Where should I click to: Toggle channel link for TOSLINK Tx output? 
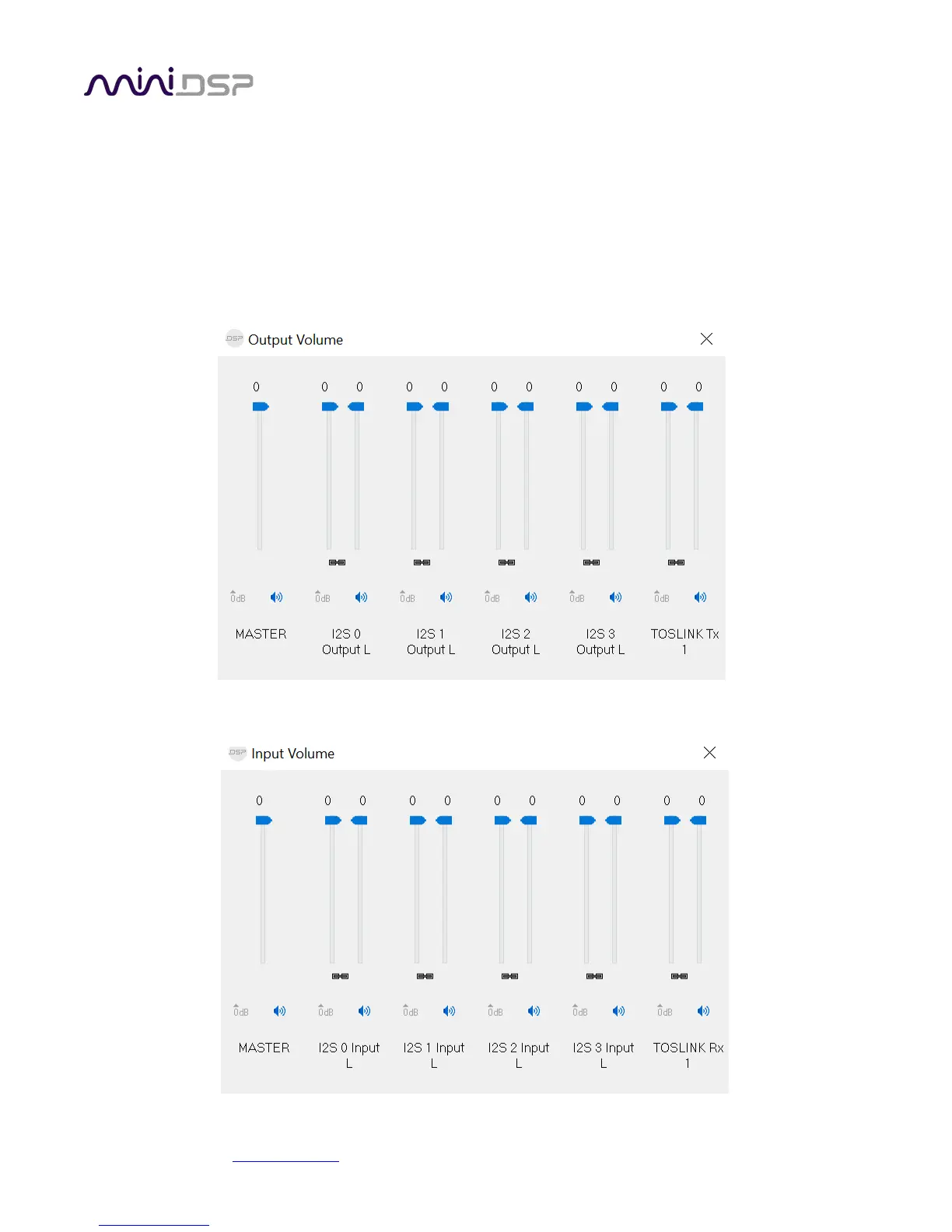click(676, 562)
